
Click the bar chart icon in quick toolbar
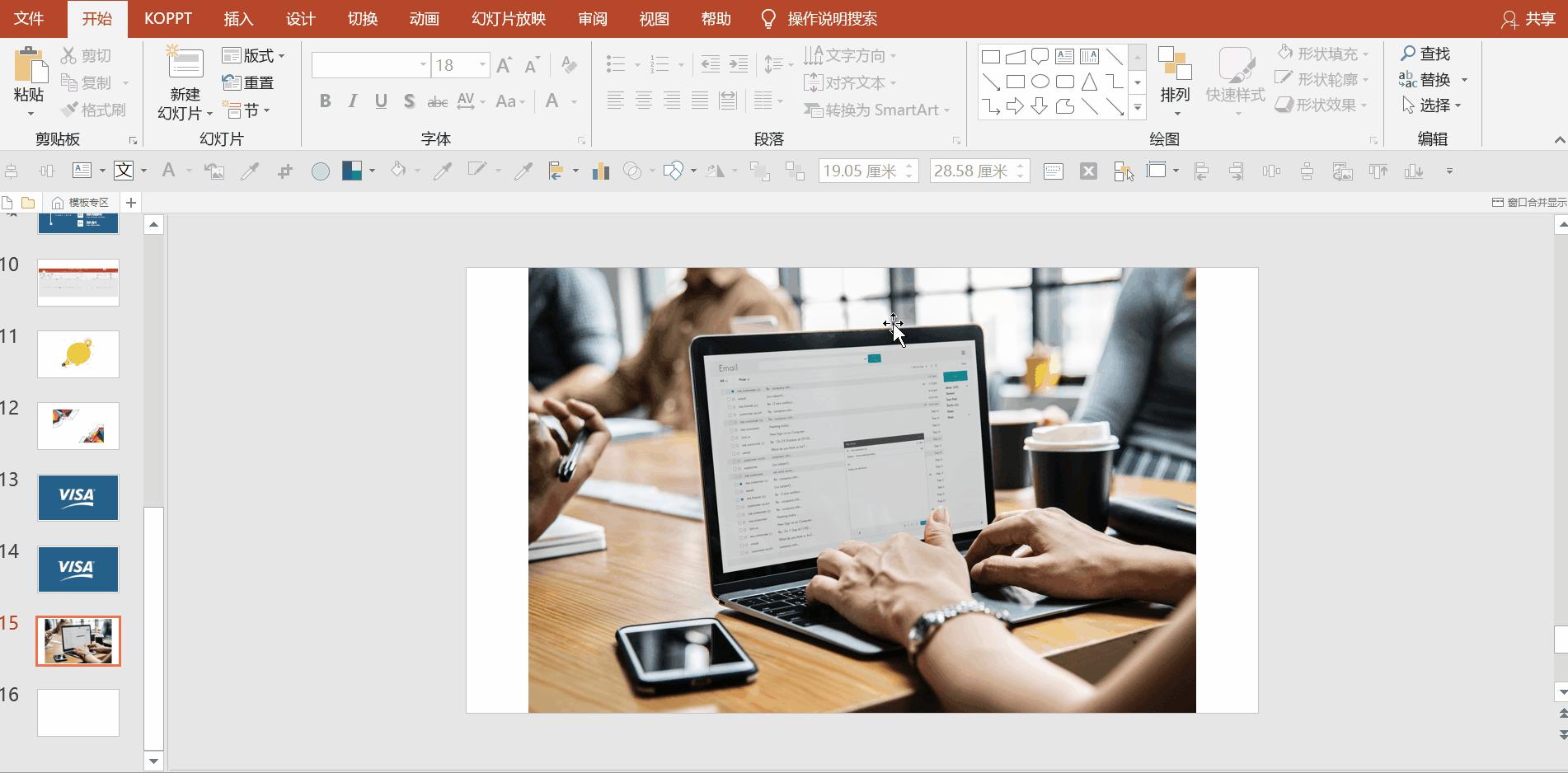click(601, 171)
